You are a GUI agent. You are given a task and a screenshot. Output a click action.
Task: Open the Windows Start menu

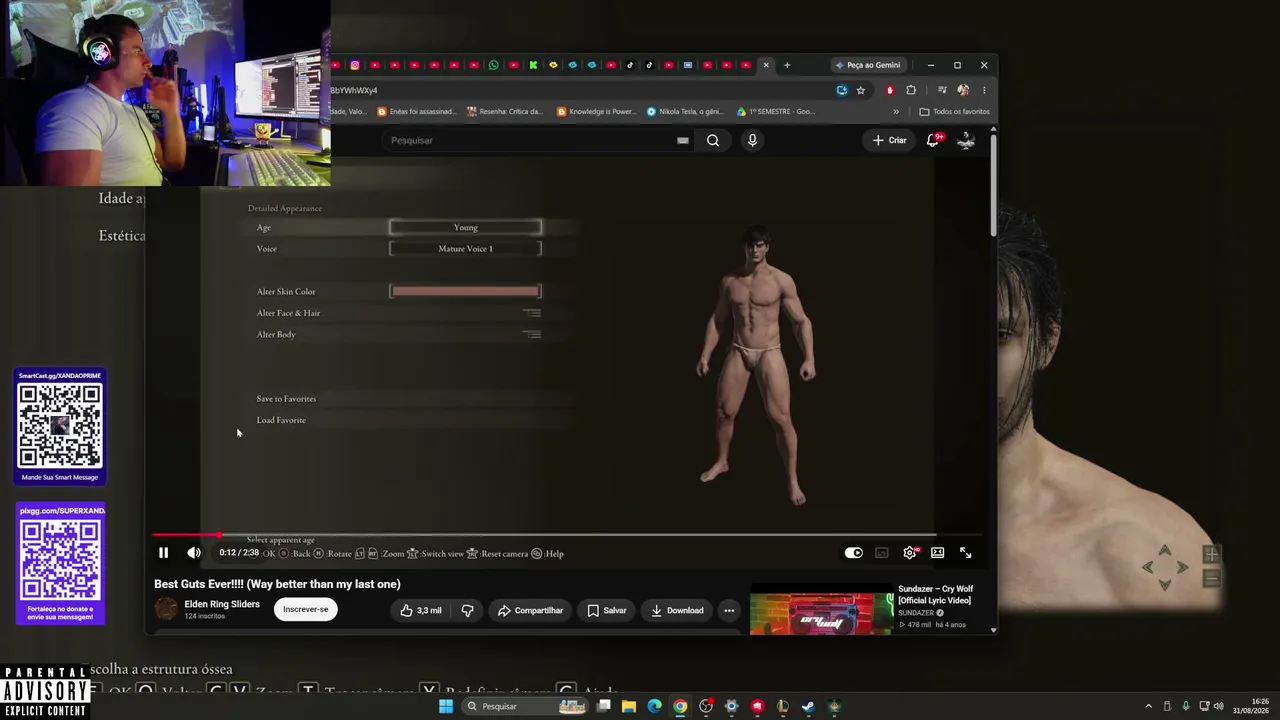tap(446, 706)
